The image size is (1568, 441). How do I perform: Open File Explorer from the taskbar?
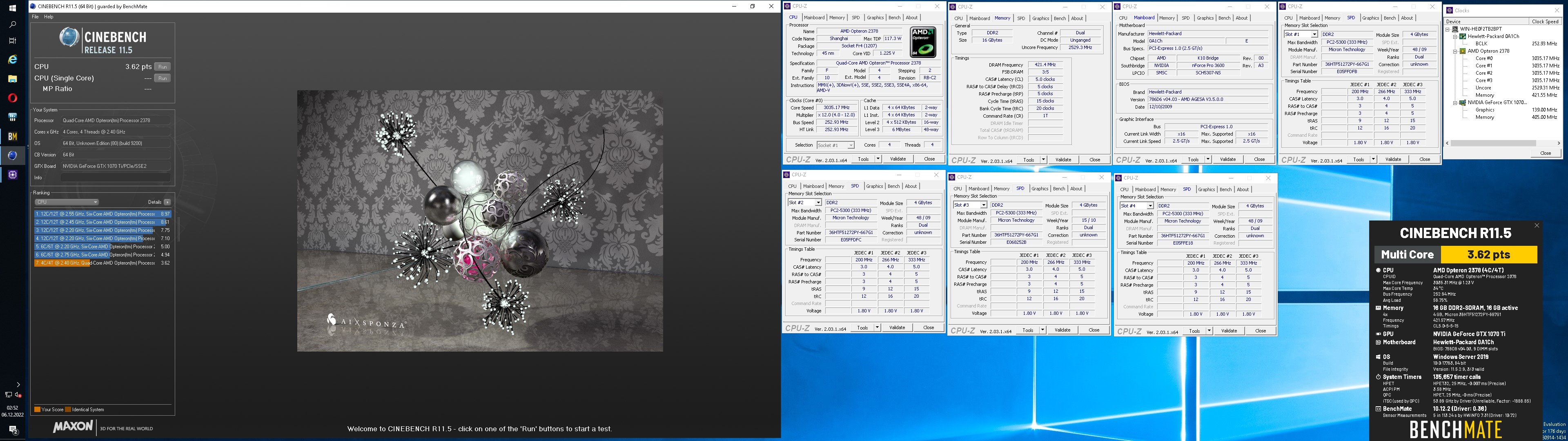tap(12, 78)
